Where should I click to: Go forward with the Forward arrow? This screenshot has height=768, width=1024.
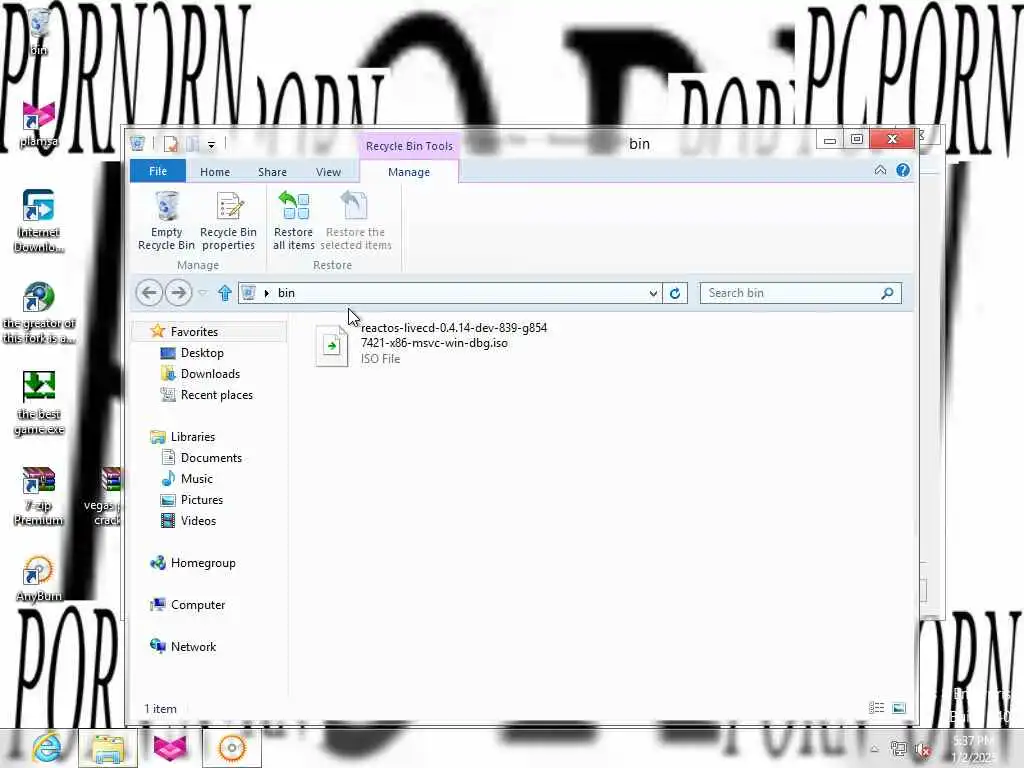tap(178, 293)
